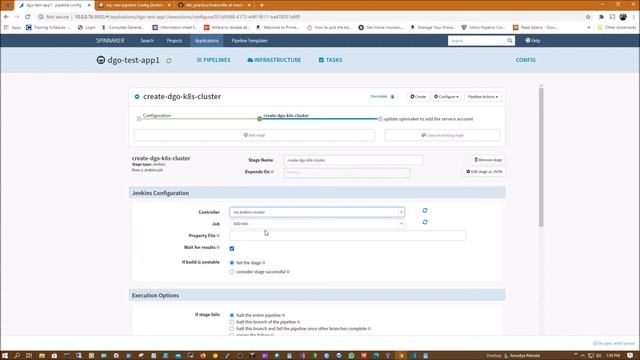Screen dimensions: 640x360
Task: Open the Controller dropdown
Action: [317, 212]
